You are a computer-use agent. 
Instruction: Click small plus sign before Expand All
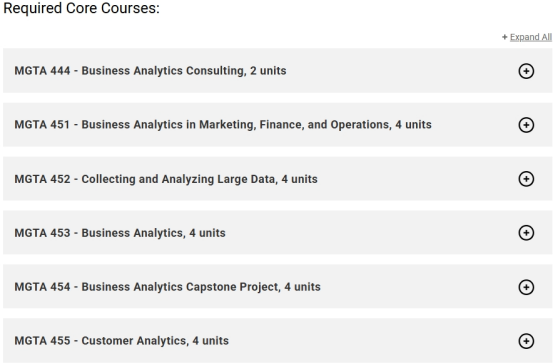point(505,37)
